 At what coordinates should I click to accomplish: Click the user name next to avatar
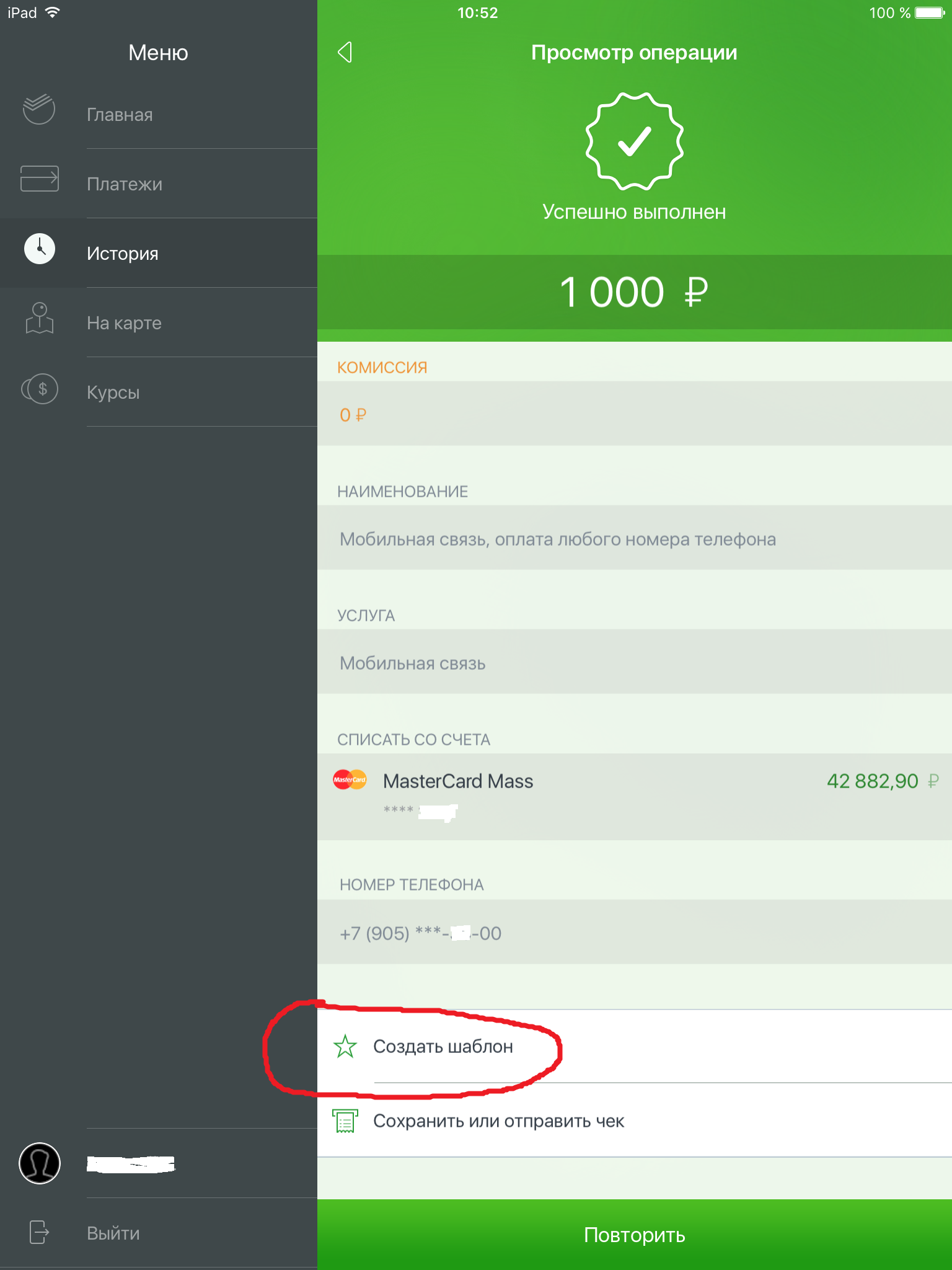(x=131, y=1164)
